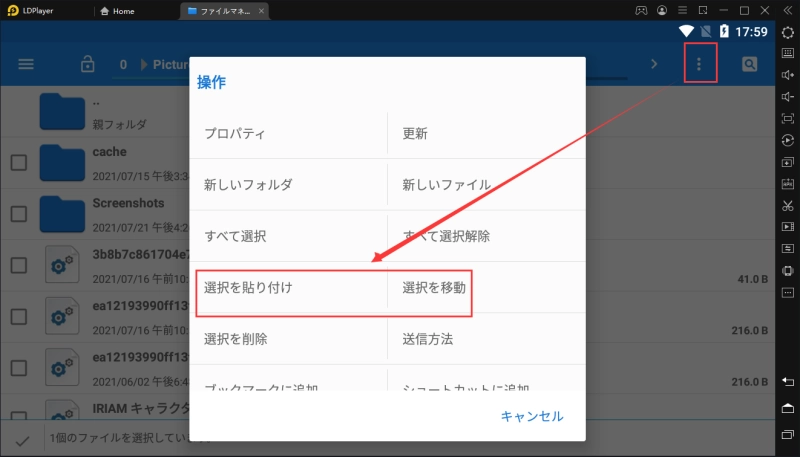Tick the checkbox for file 3b8b7c861704

pyautogui.click(x=19, y=265)
